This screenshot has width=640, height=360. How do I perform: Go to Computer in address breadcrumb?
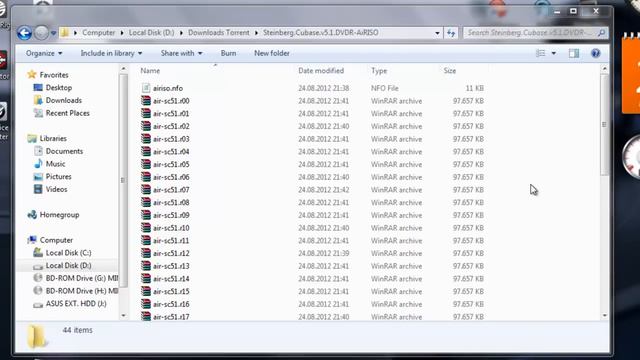click(98, 33)
